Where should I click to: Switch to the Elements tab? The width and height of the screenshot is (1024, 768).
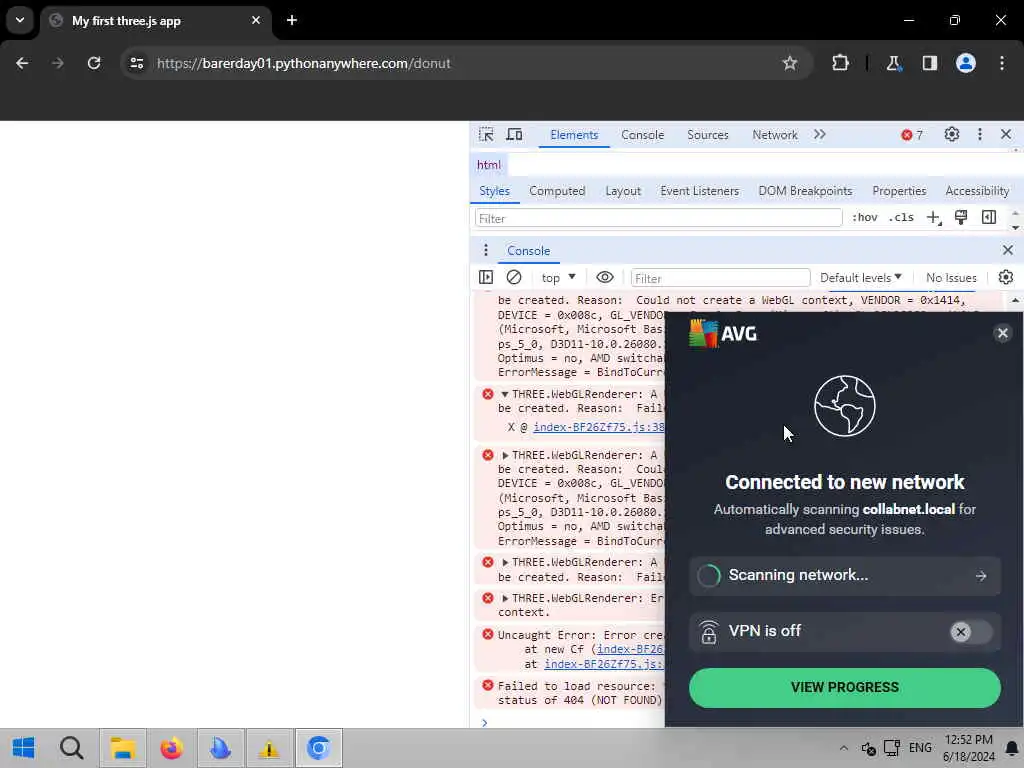[x=574, y=135]
